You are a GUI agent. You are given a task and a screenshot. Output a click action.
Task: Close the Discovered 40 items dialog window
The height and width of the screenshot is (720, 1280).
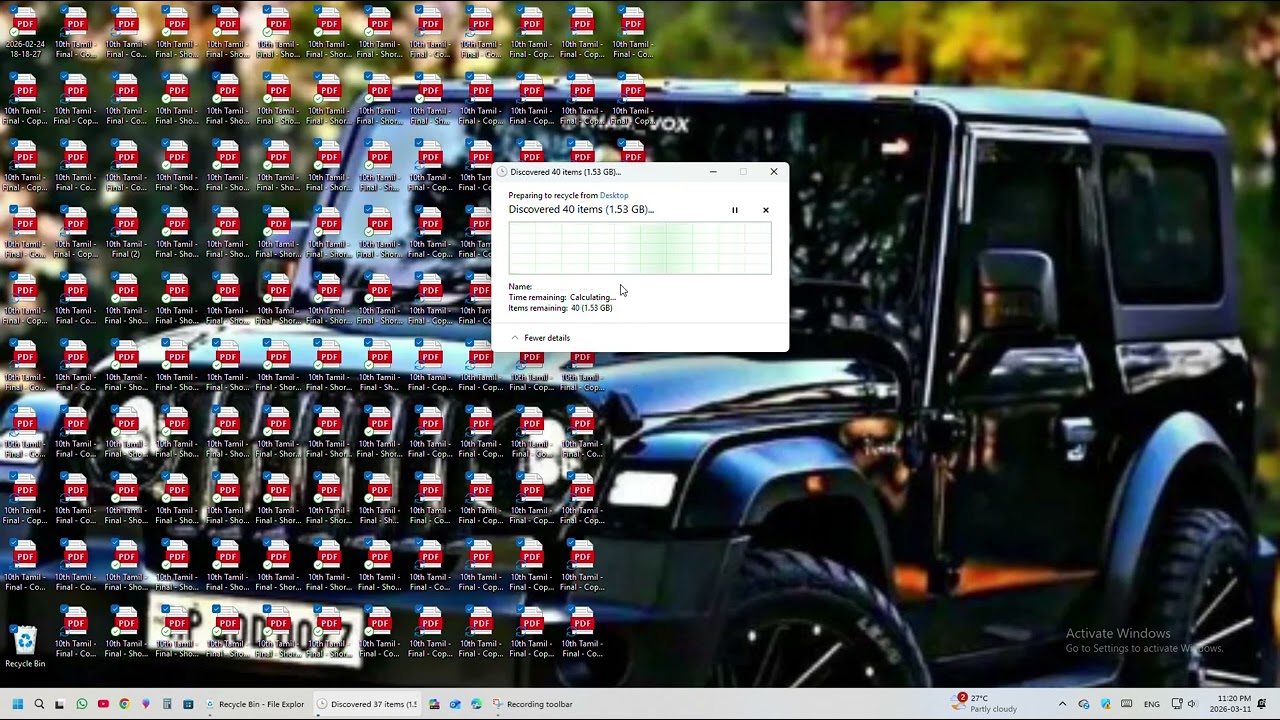[773, 172]
